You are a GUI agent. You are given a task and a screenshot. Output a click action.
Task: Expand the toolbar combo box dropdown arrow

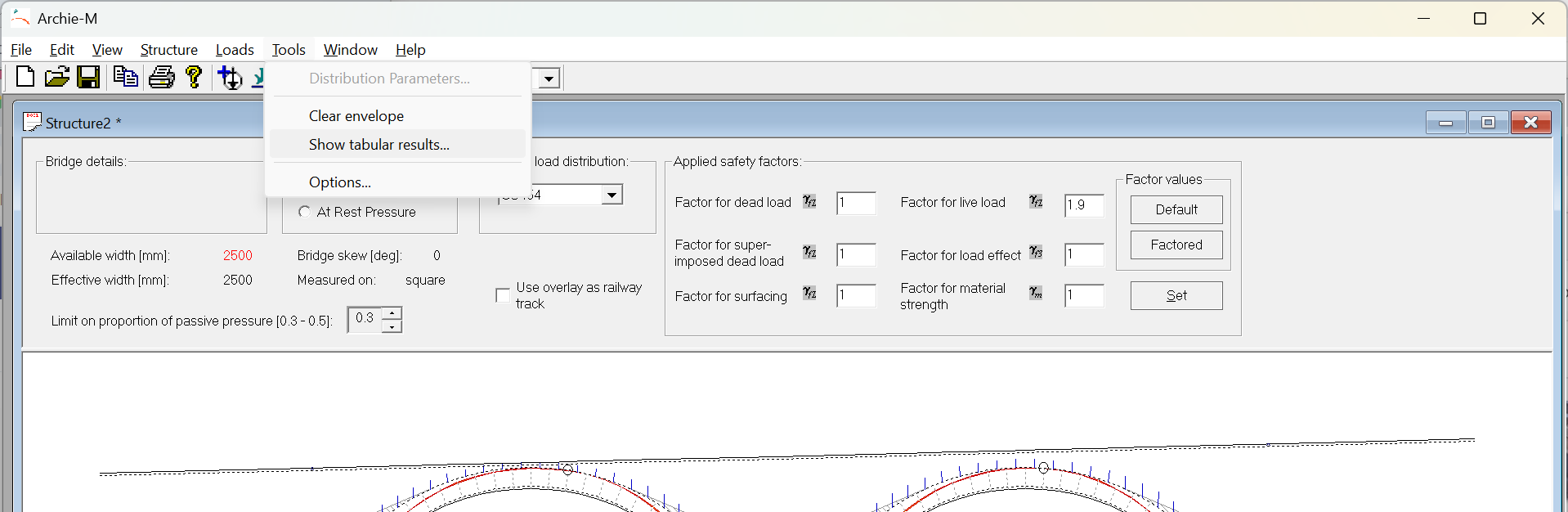tap(549, 79)
